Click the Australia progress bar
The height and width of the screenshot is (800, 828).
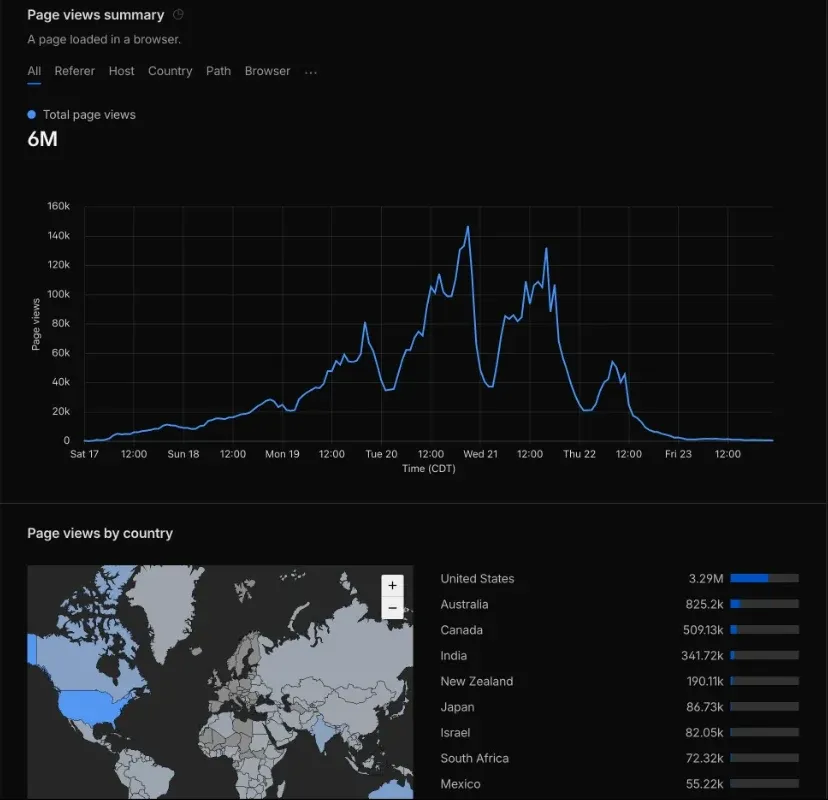click(765, 604)
